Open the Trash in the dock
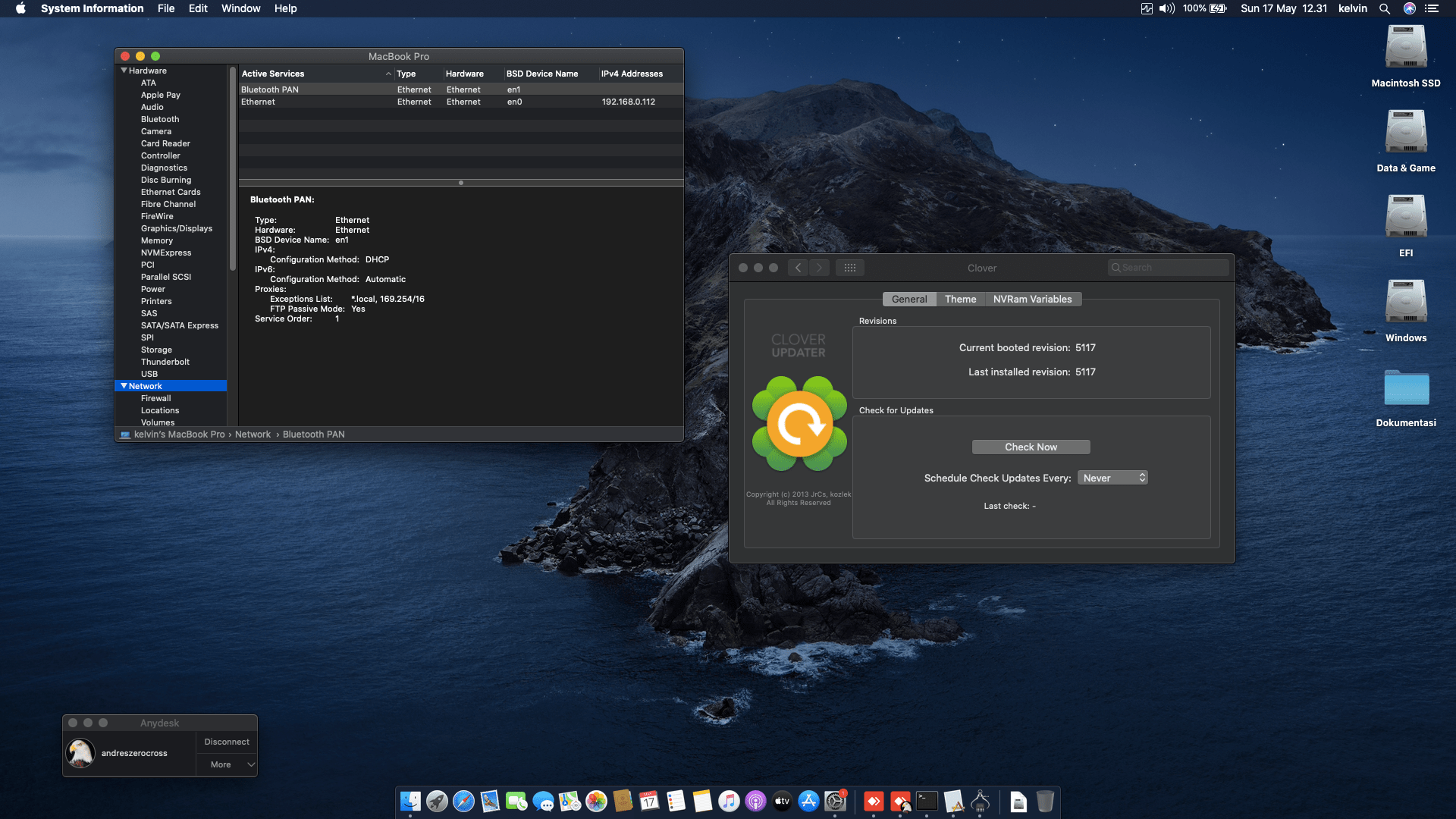The width and height of the screenshot is (1456, 819). coord(1045,801)
